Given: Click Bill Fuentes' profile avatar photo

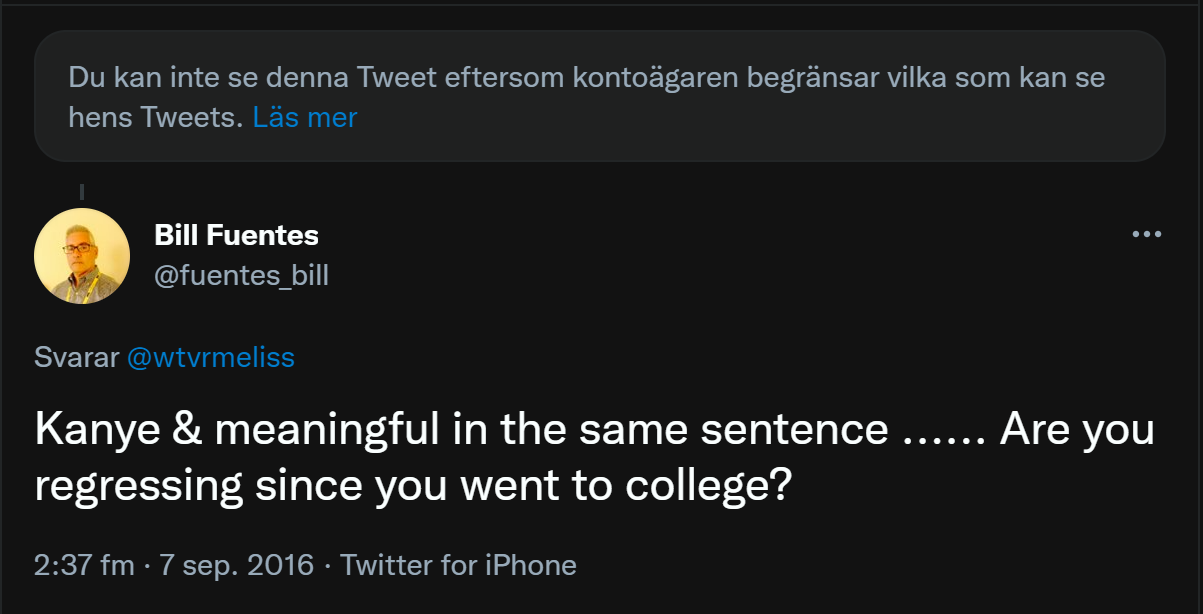Looking at the screenshot, I should click(82, 256).
